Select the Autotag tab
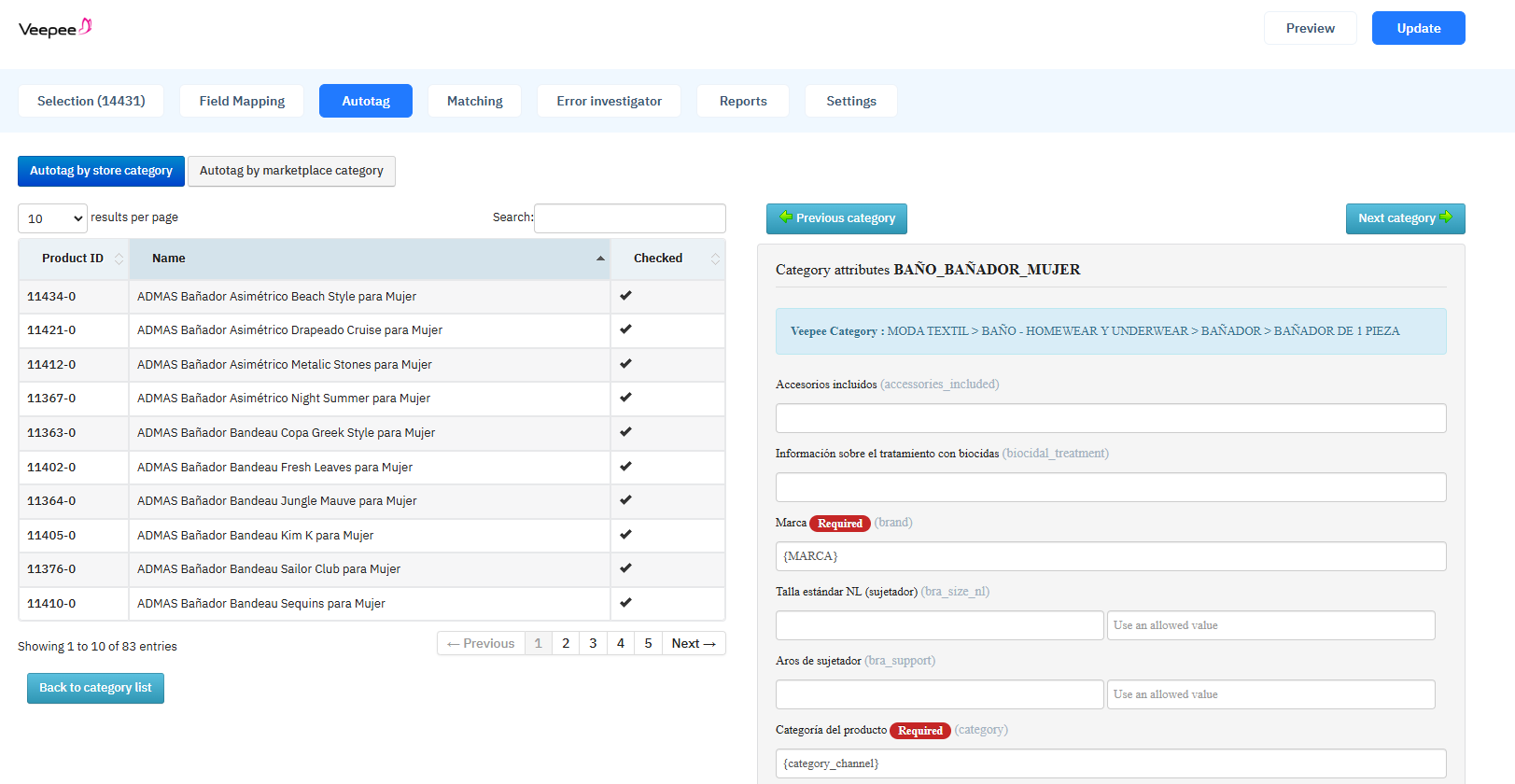The height and width of the screenshot is (784, 1515). [366, 101]
